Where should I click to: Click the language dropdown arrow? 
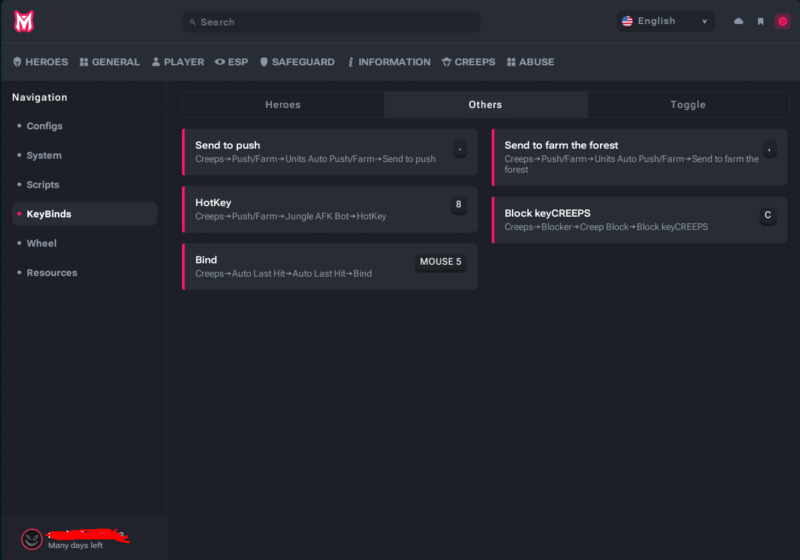(705, 22)
